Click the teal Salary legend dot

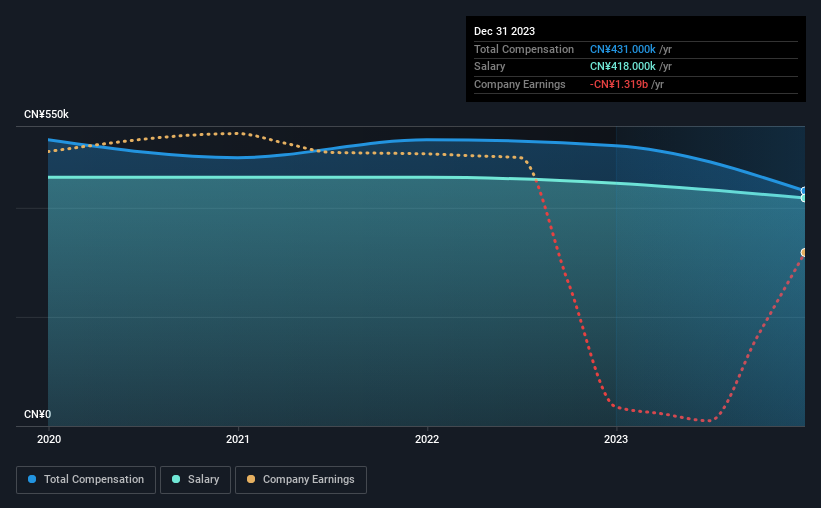[x=176, y=479]
